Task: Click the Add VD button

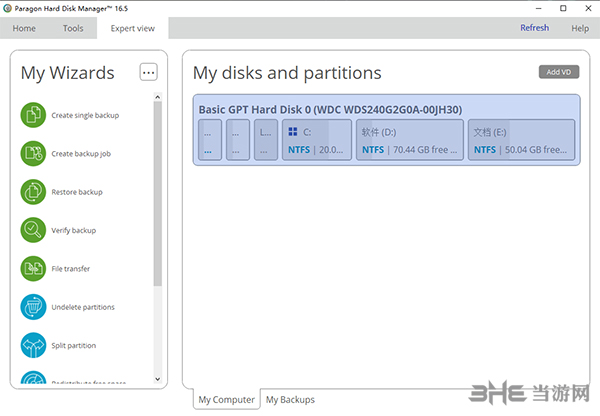Action: (x=559, y=72)
